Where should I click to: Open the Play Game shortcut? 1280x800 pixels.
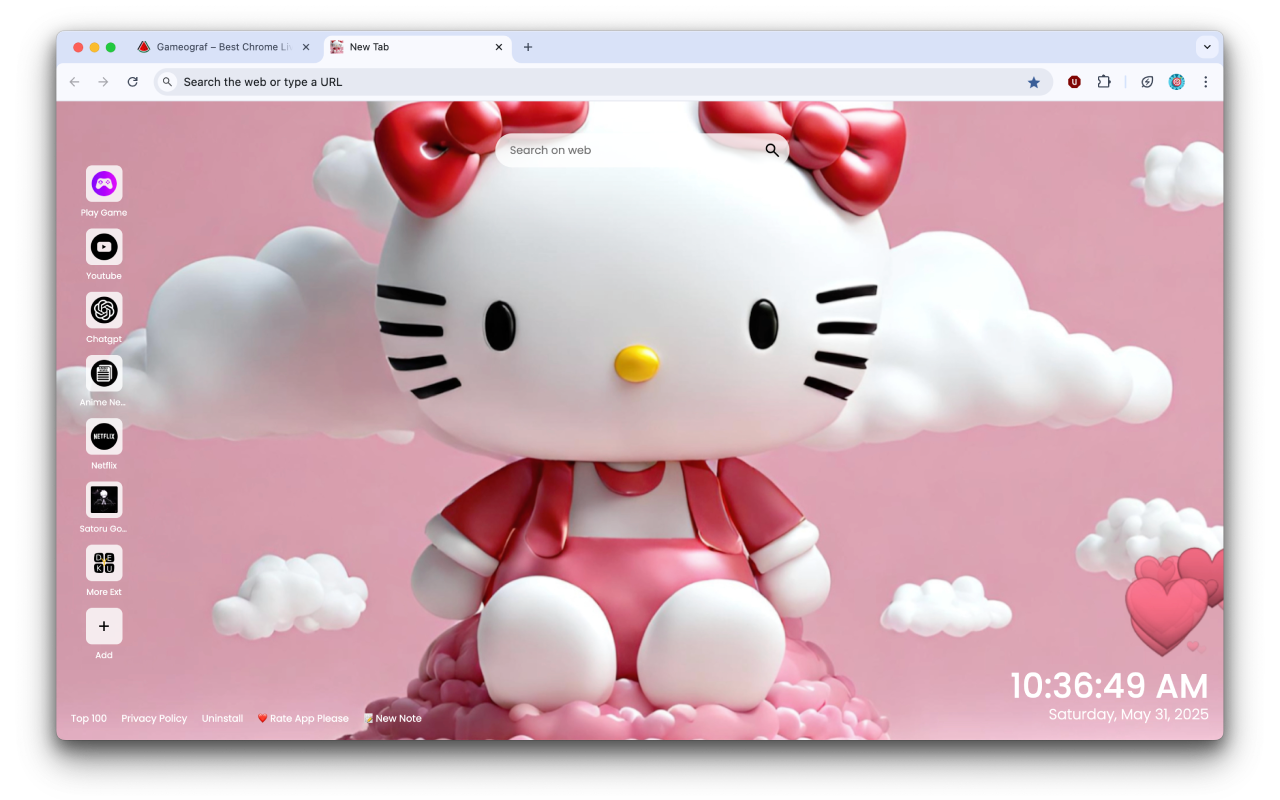pos(104,183)
